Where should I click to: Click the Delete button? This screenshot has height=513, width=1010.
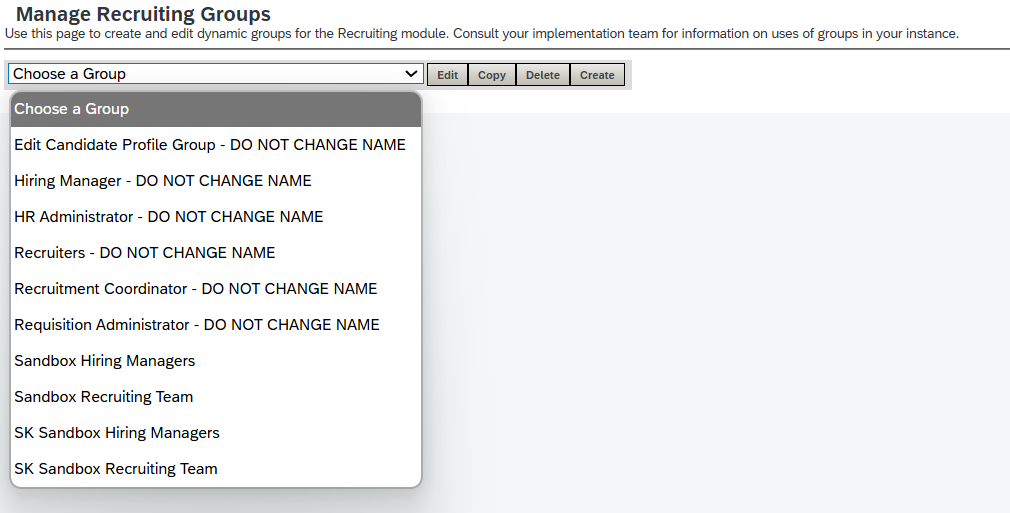point(542,75)
